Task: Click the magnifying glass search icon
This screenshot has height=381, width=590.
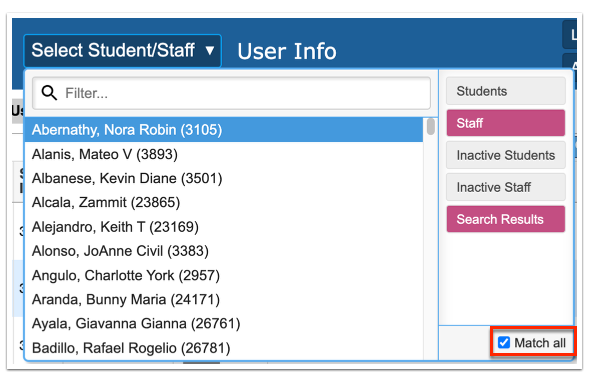Action: tap(49, 93)
